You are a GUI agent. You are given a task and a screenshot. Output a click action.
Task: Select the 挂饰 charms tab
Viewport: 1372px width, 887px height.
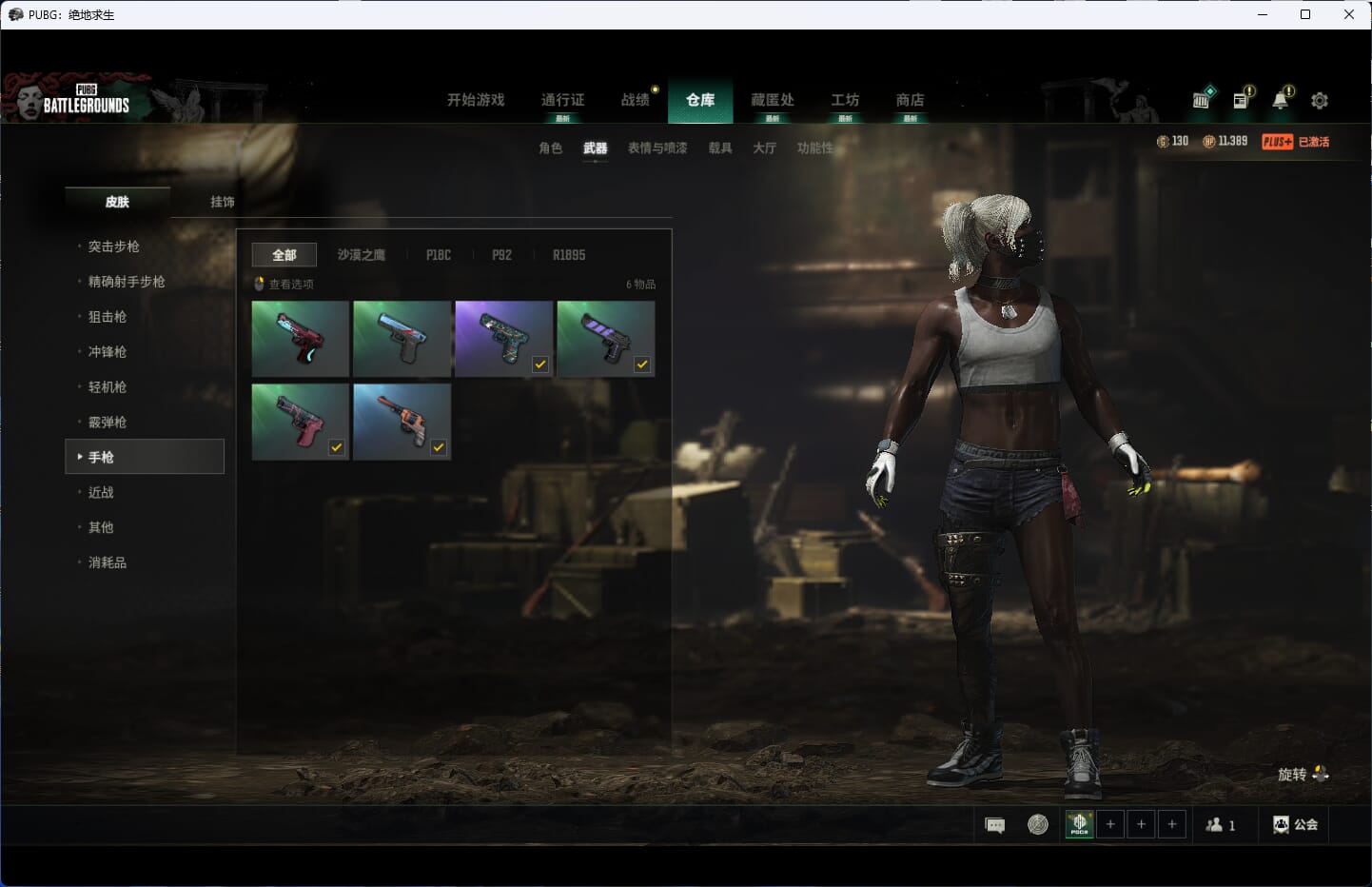click(x=223, y=202)
